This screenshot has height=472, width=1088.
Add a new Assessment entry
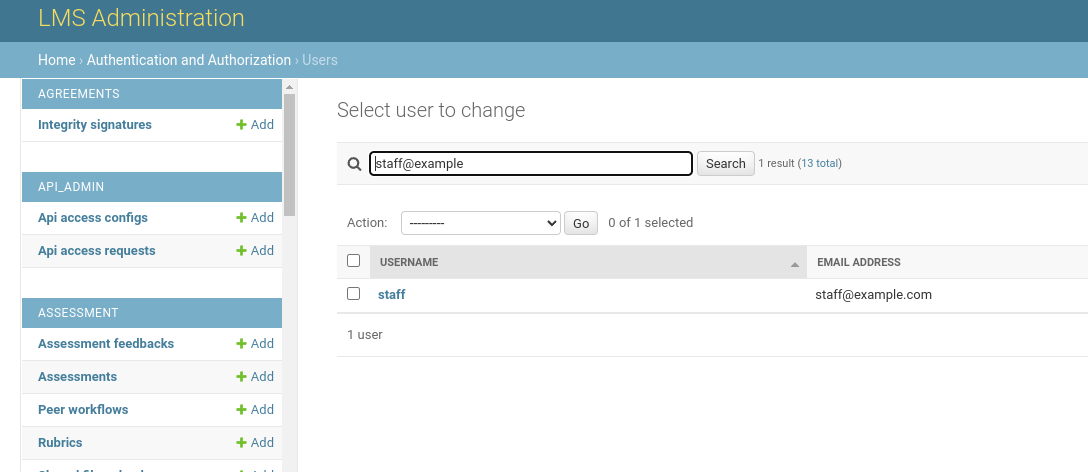click(x=255, y=376)
